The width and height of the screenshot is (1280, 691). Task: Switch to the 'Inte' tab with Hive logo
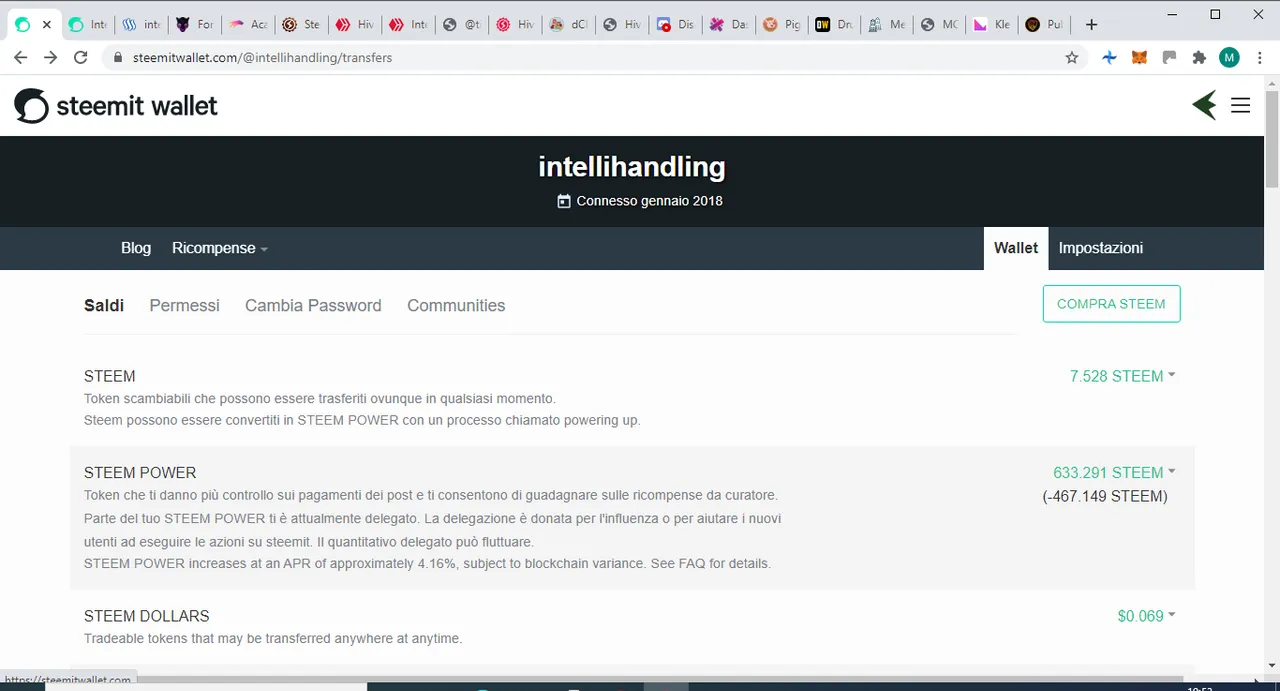coord(407,24)
